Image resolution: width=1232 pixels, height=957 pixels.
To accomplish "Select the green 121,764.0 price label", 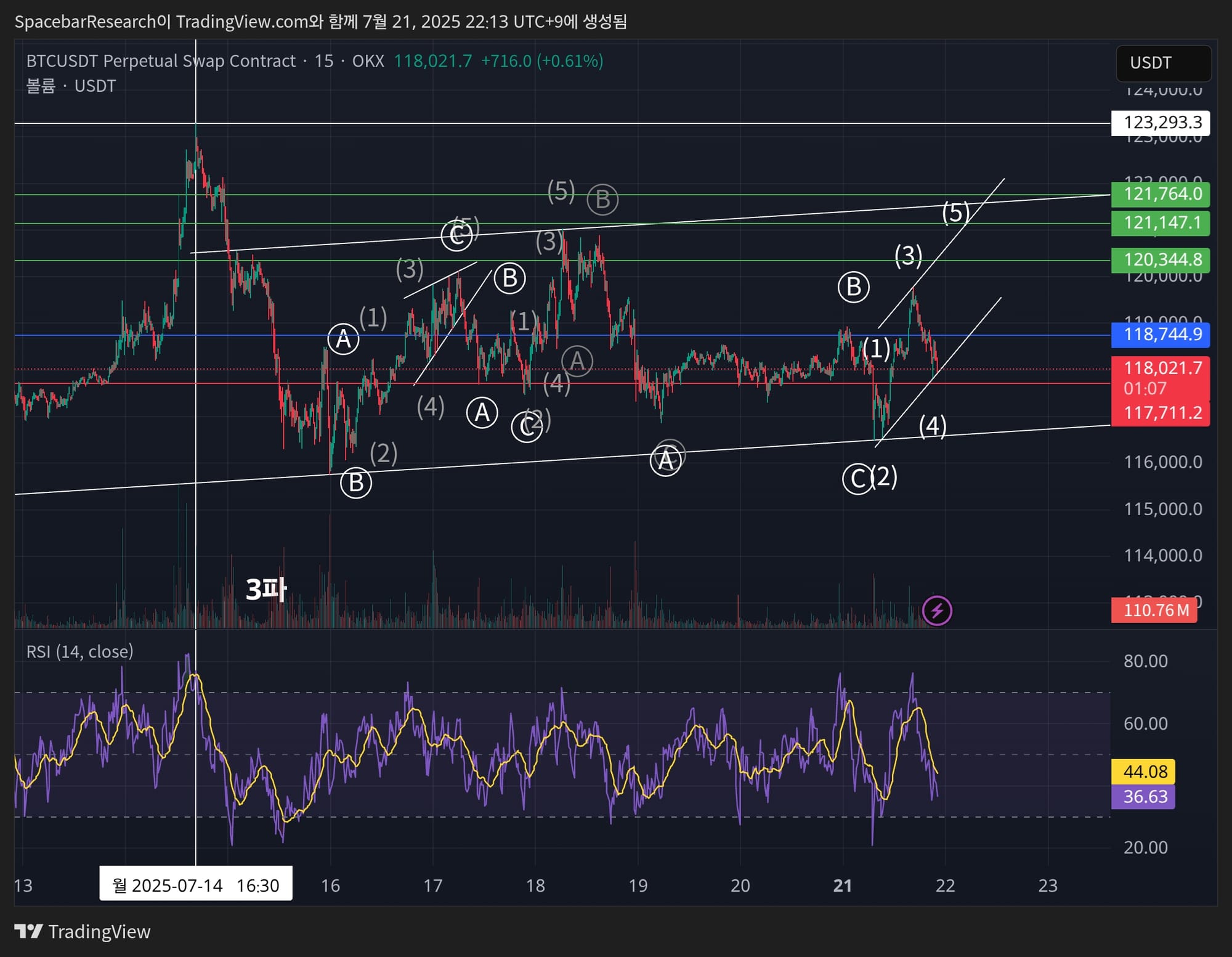I will (1161, 194).
